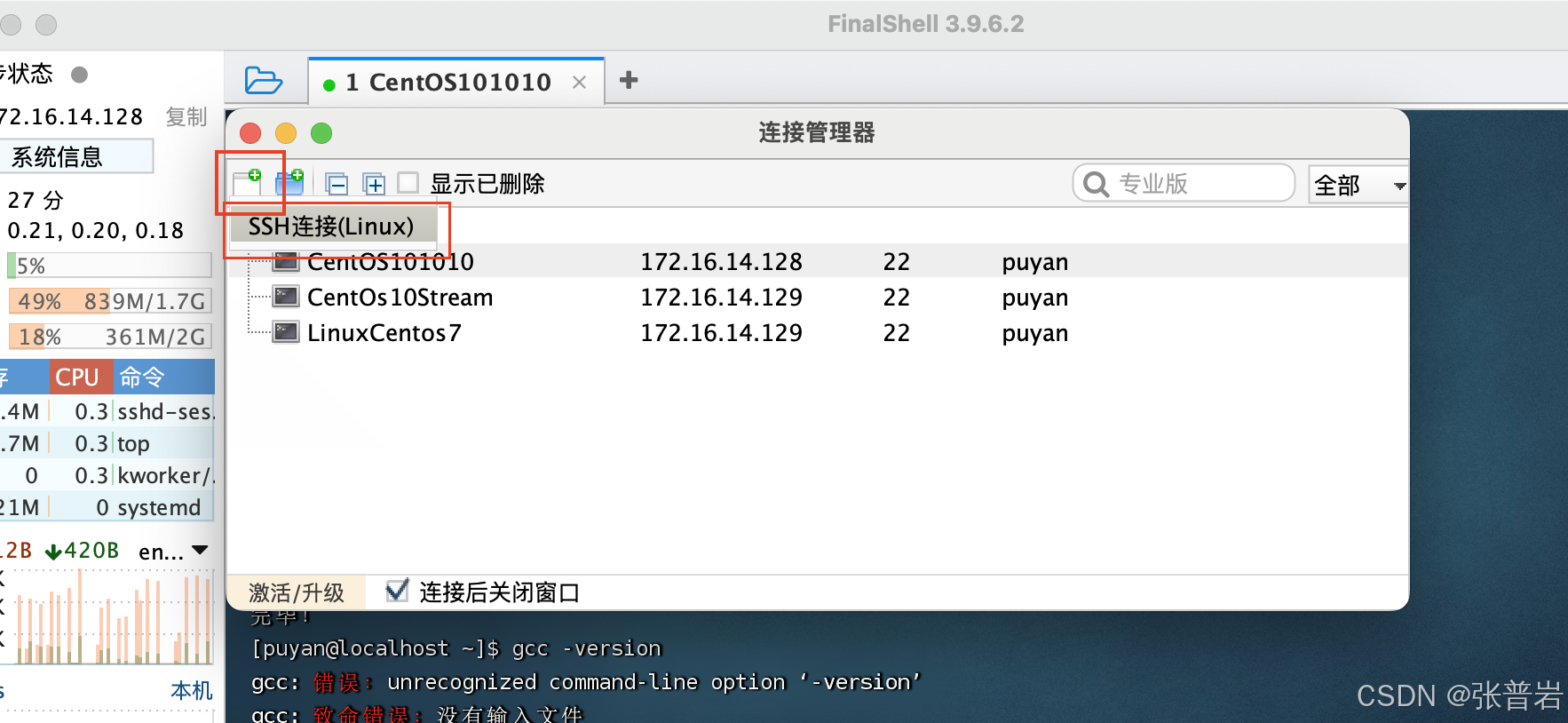Screen dimensions: 1568x723
Task: Click the CentOs10Stream terminal icon
Action: point(286,296)
